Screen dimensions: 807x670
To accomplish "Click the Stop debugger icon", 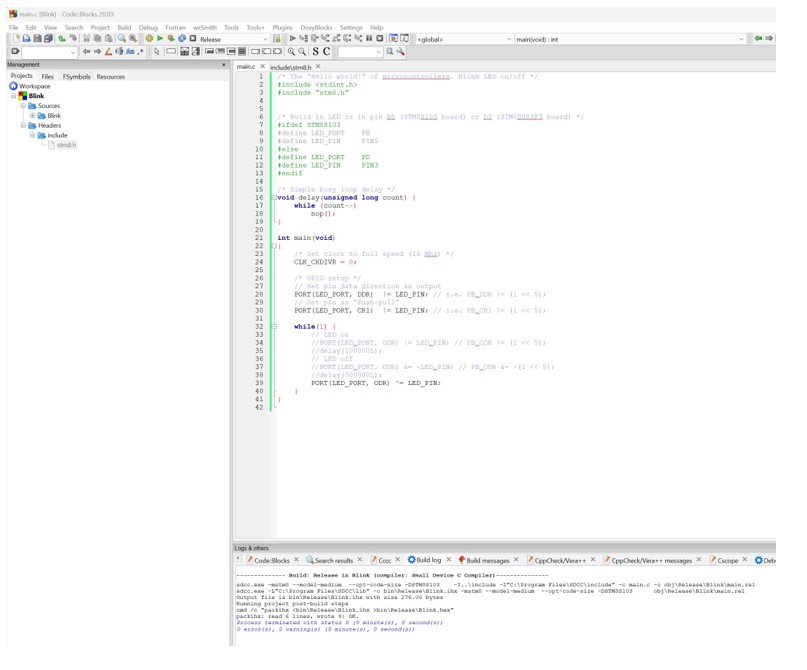I will click(x=380, y=39).
